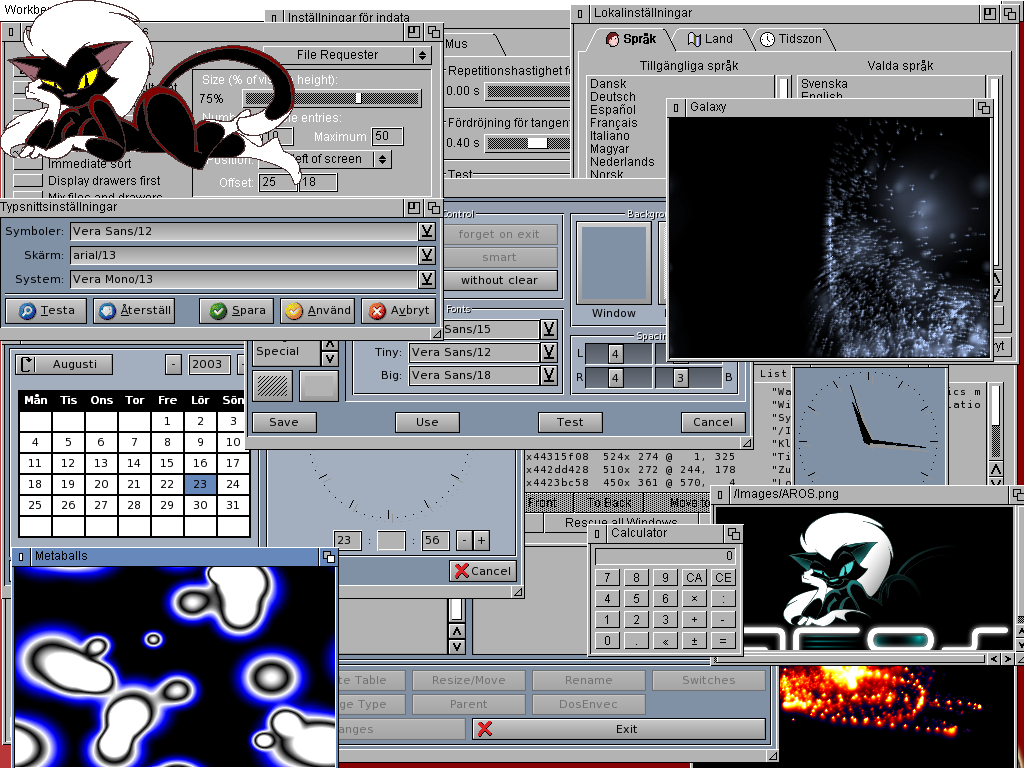Click the Use button
Image resolution: width=1024 pixels, height=768 pixels.
(427, 422)
